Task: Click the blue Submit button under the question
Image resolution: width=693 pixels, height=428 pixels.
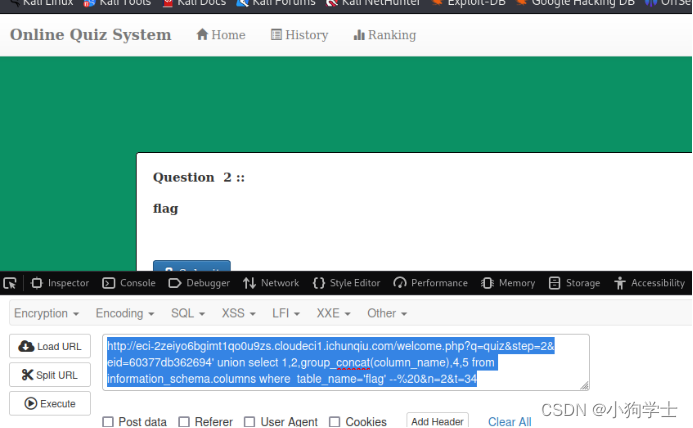Action: [192, 266]
